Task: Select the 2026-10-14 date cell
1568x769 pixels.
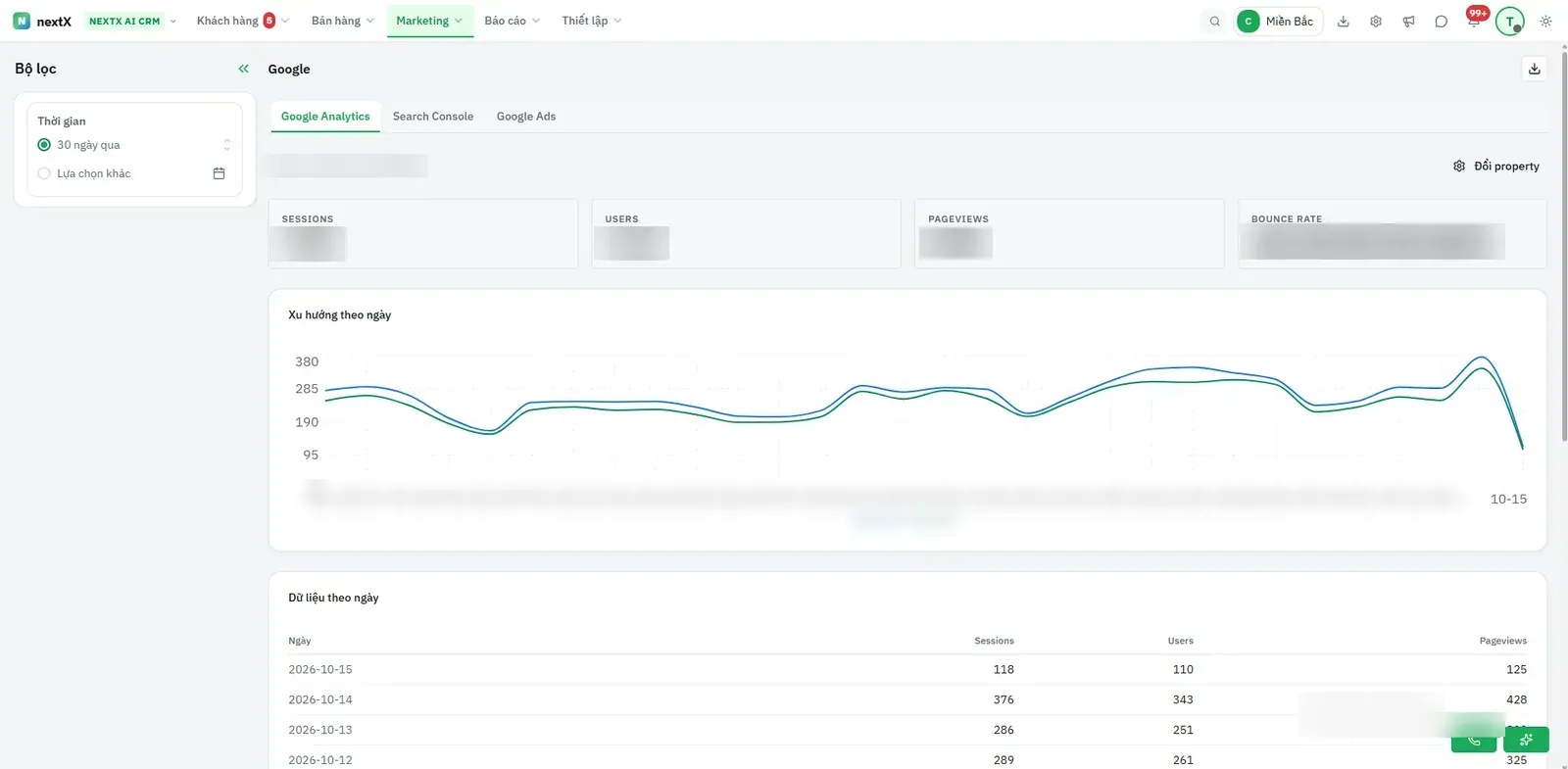Action: 320,699
